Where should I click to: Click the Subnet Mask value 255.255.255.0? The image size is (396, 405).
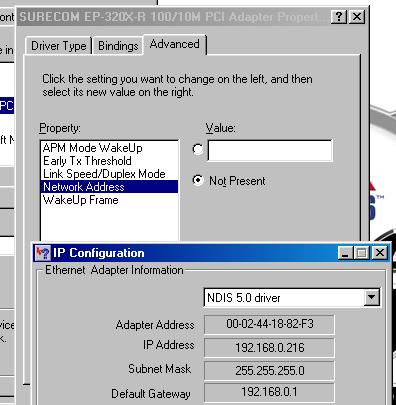(269, 370)
